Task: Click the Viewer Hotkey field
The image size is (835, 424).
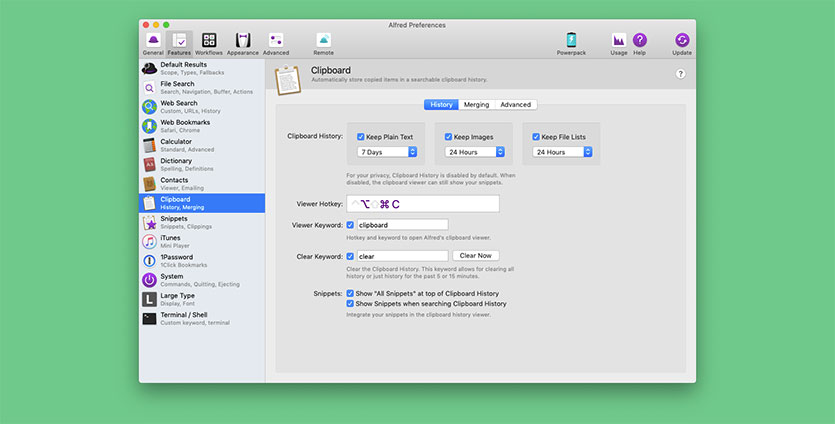Action: click(422, 204)
